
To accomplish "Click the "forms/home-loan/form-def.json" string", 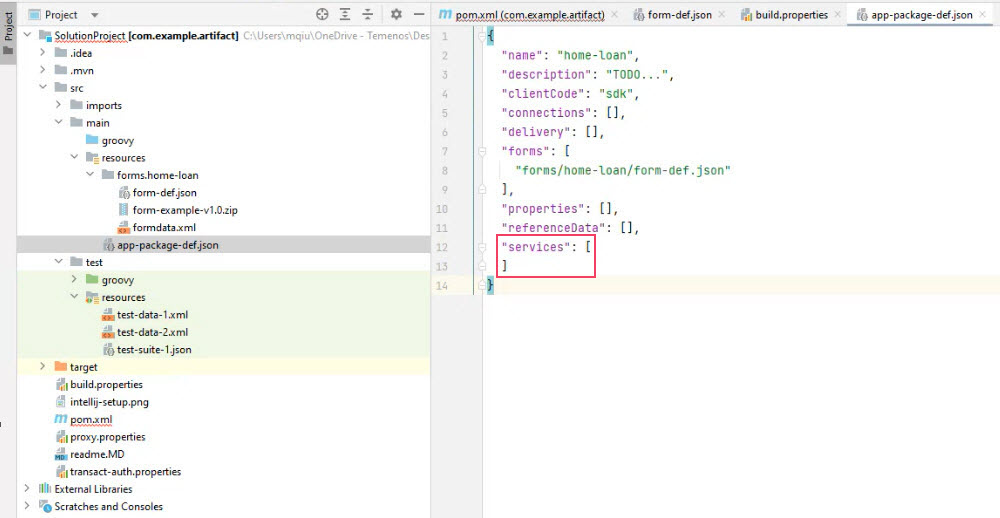I will coord(623,170).
